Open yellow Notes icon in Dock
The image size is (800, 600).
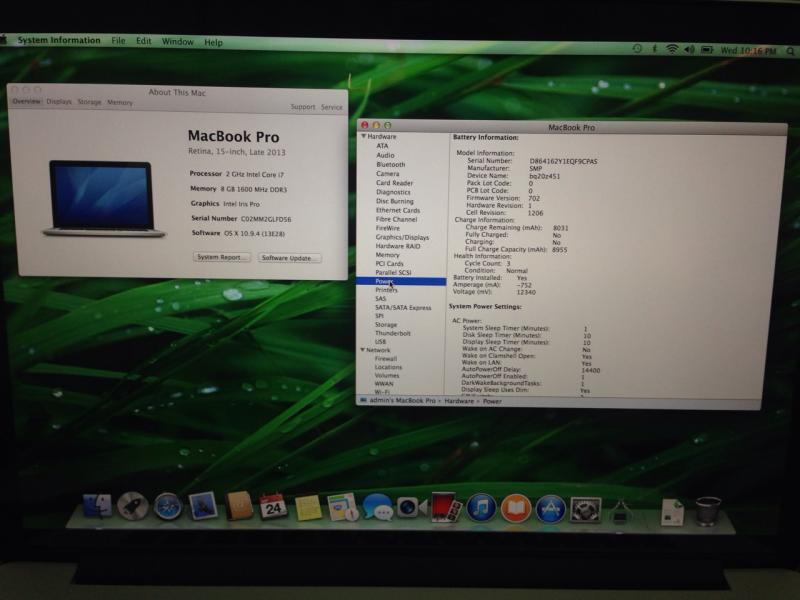308,508
